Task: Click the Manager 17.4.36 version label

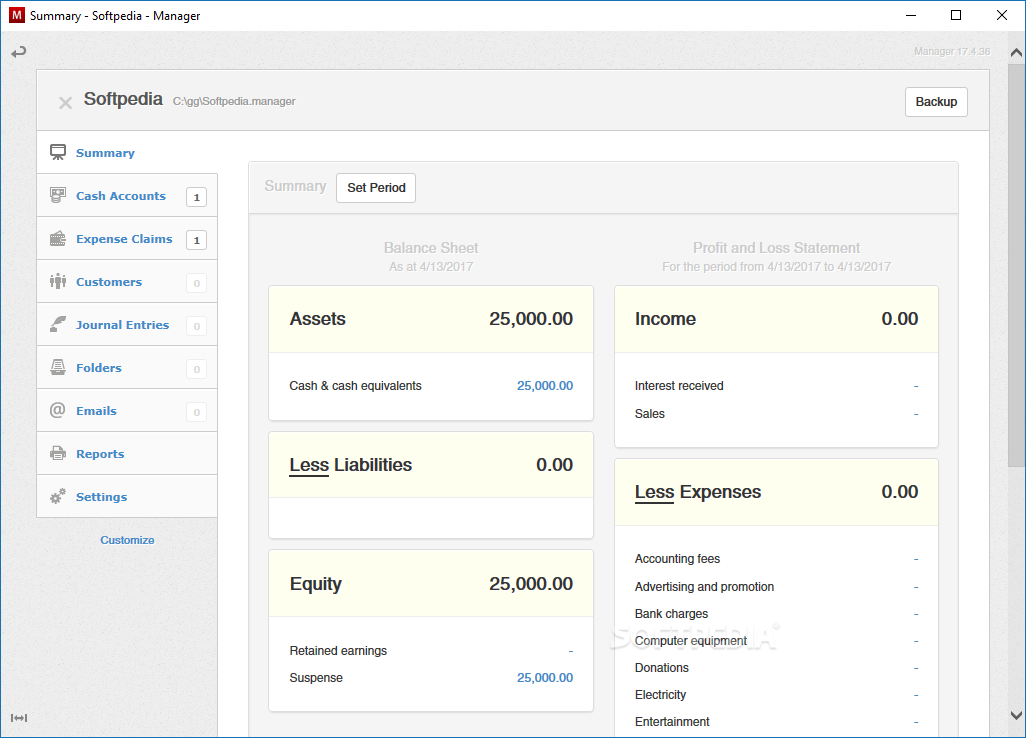Action: (x=952, y=52)
